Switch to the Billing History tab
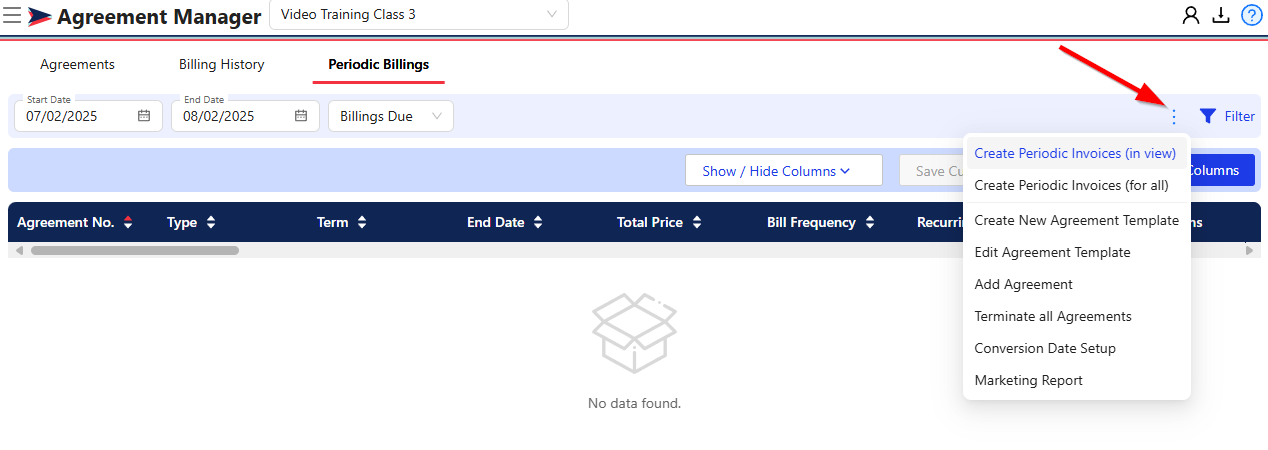This screenshot has width=1268, height=450. 222,64
